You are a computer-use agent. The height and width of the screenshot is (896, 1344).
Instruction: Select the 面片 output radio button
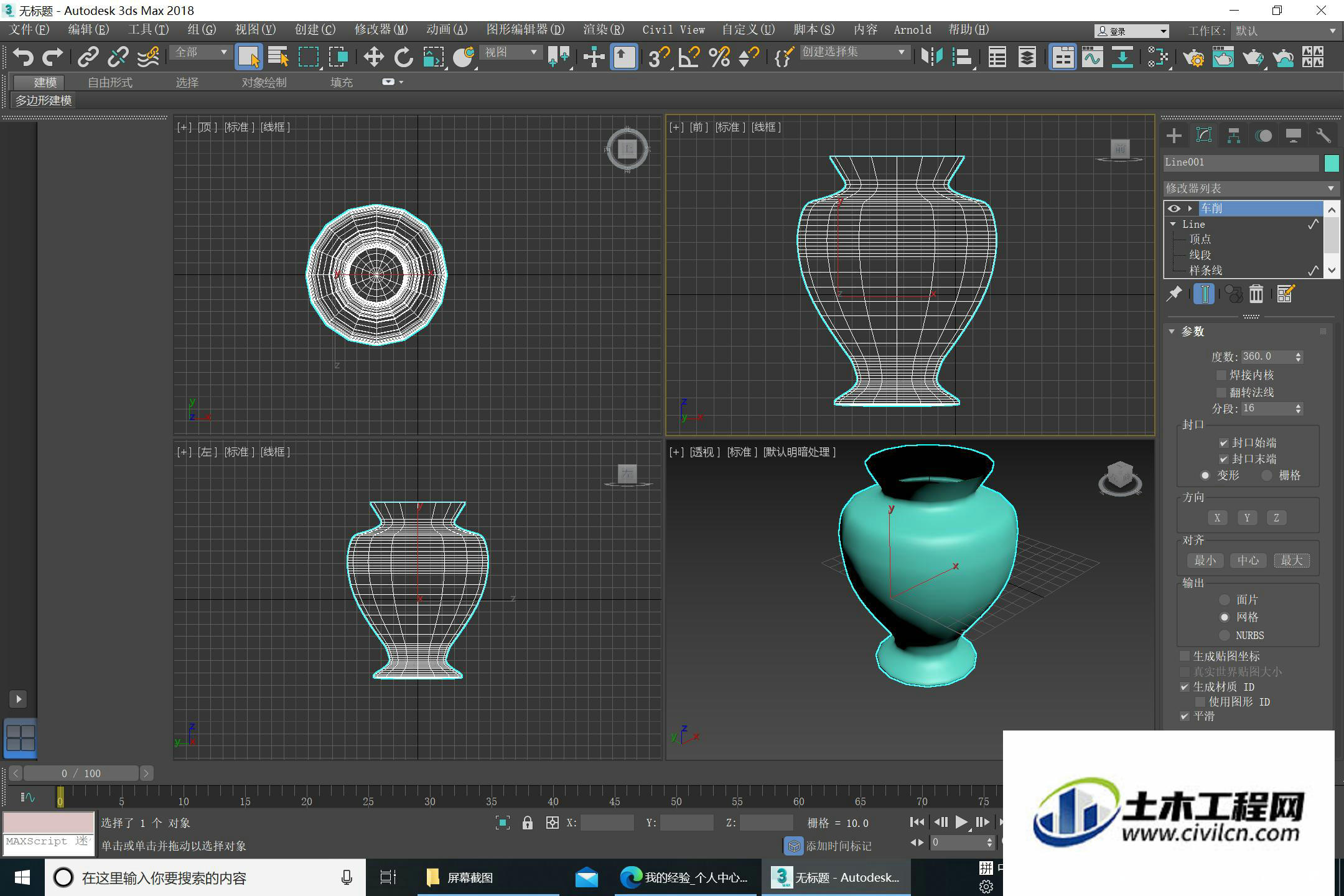pos(1225,600)
